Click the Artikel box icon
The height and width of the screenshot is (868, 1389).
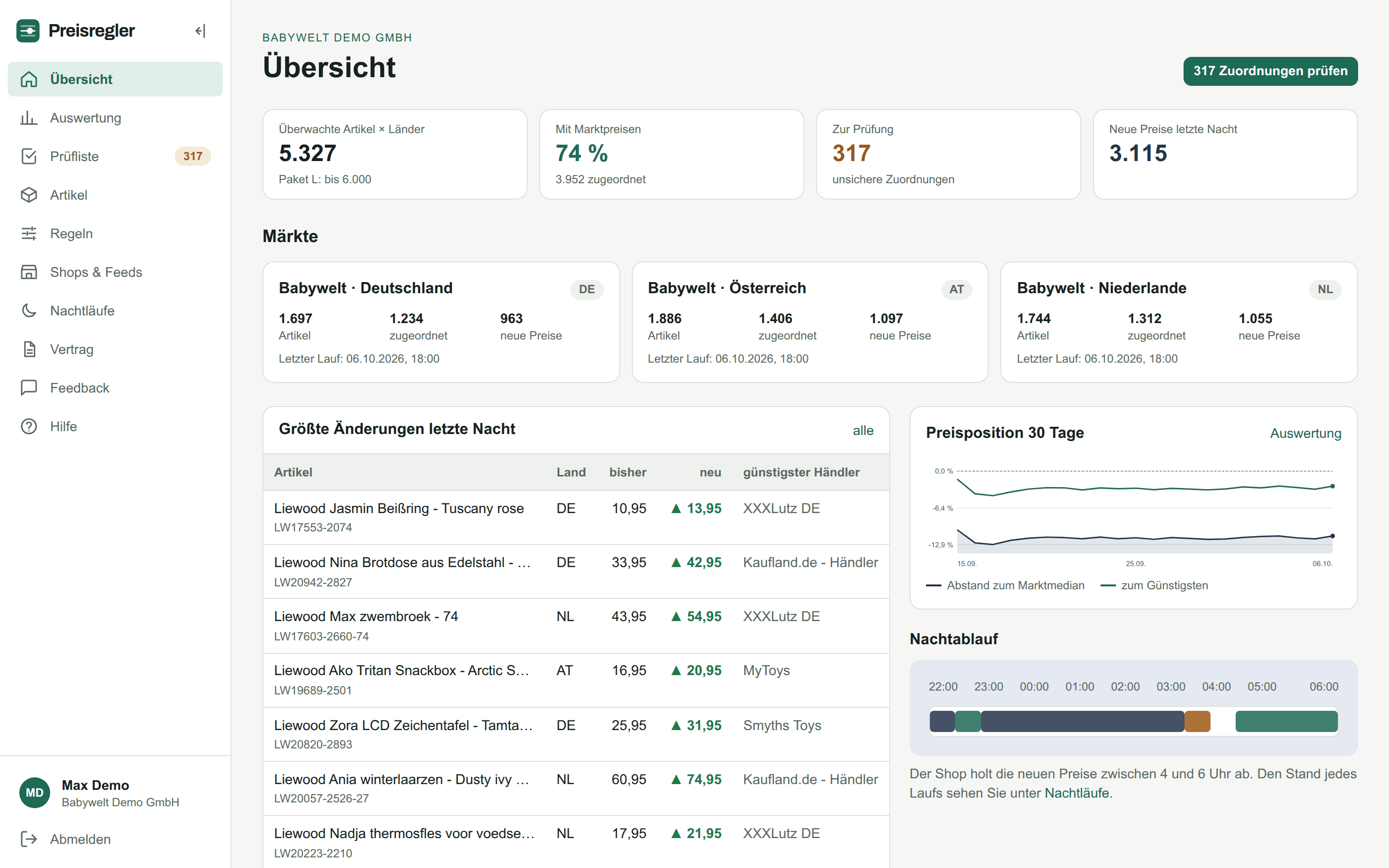(29, 195)
